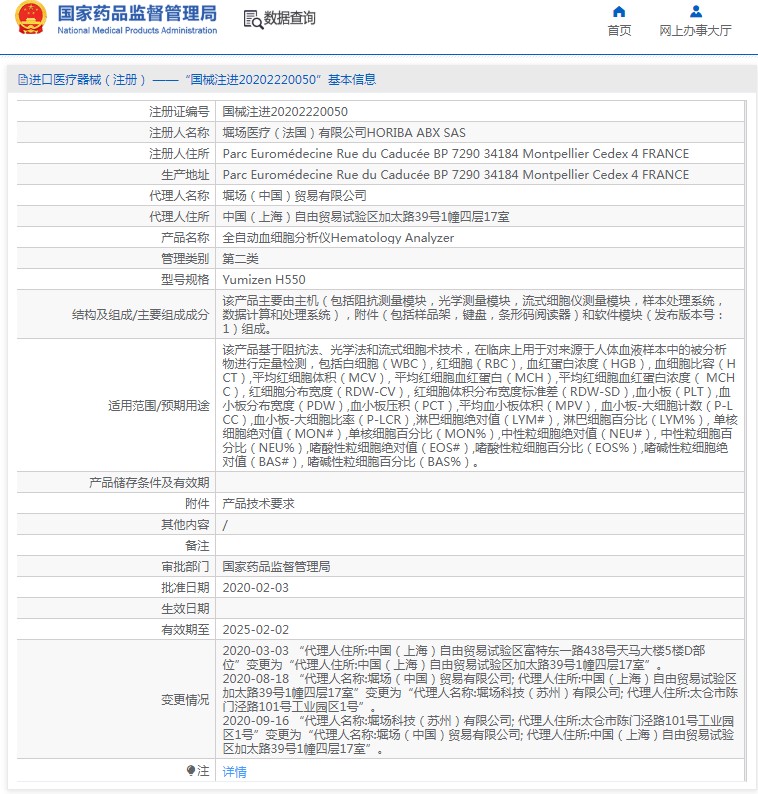The image size is (758, 794).
Task: Click the national emblem logo
Action: [x=31, y=18]
